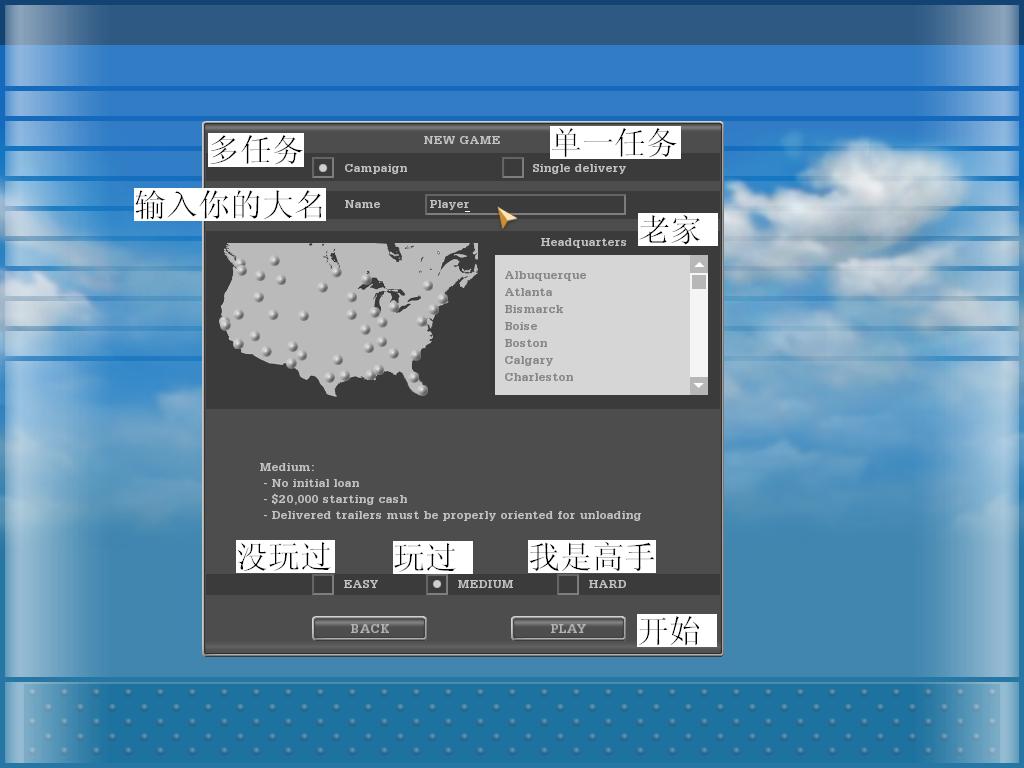
Task: Set difficulty to Easy
Action: pyautogui.click(x=323, y=584)
